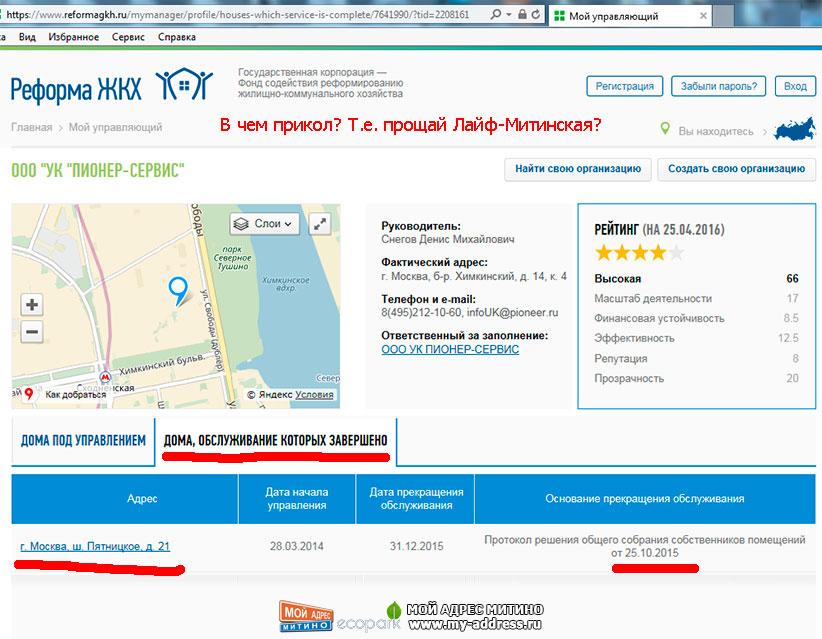822x639 pixels.
Task: Open the 'Справка' menu
Action: click(177, 37)
